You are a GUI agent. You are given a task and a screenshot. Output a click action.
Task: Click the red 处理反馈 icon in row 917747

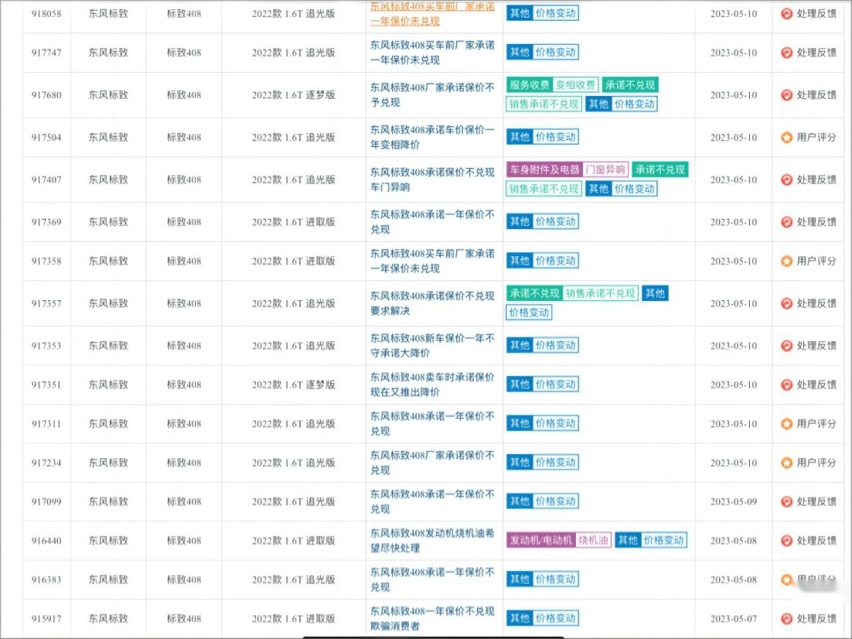[786, 53]
